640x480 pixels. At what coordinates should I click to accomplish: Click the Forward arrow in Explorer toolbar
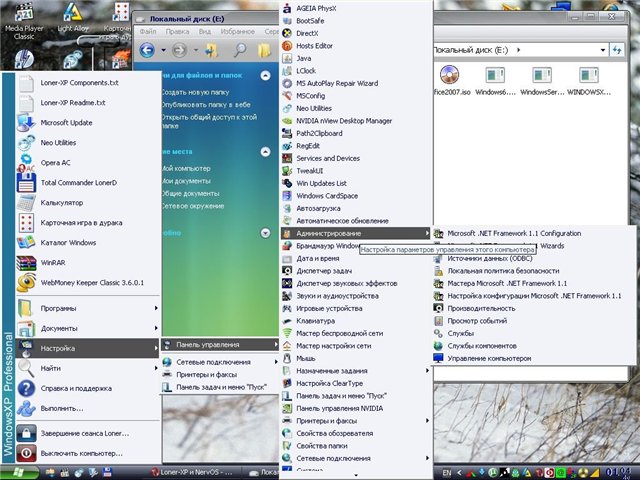[179, 50]
